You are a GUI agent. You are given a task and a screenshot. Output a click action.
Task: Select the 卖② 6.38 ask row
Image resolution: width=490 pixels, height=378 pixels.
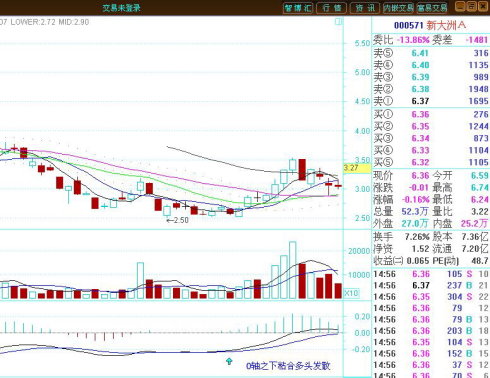pyautogui.click(x=431, y=89)
